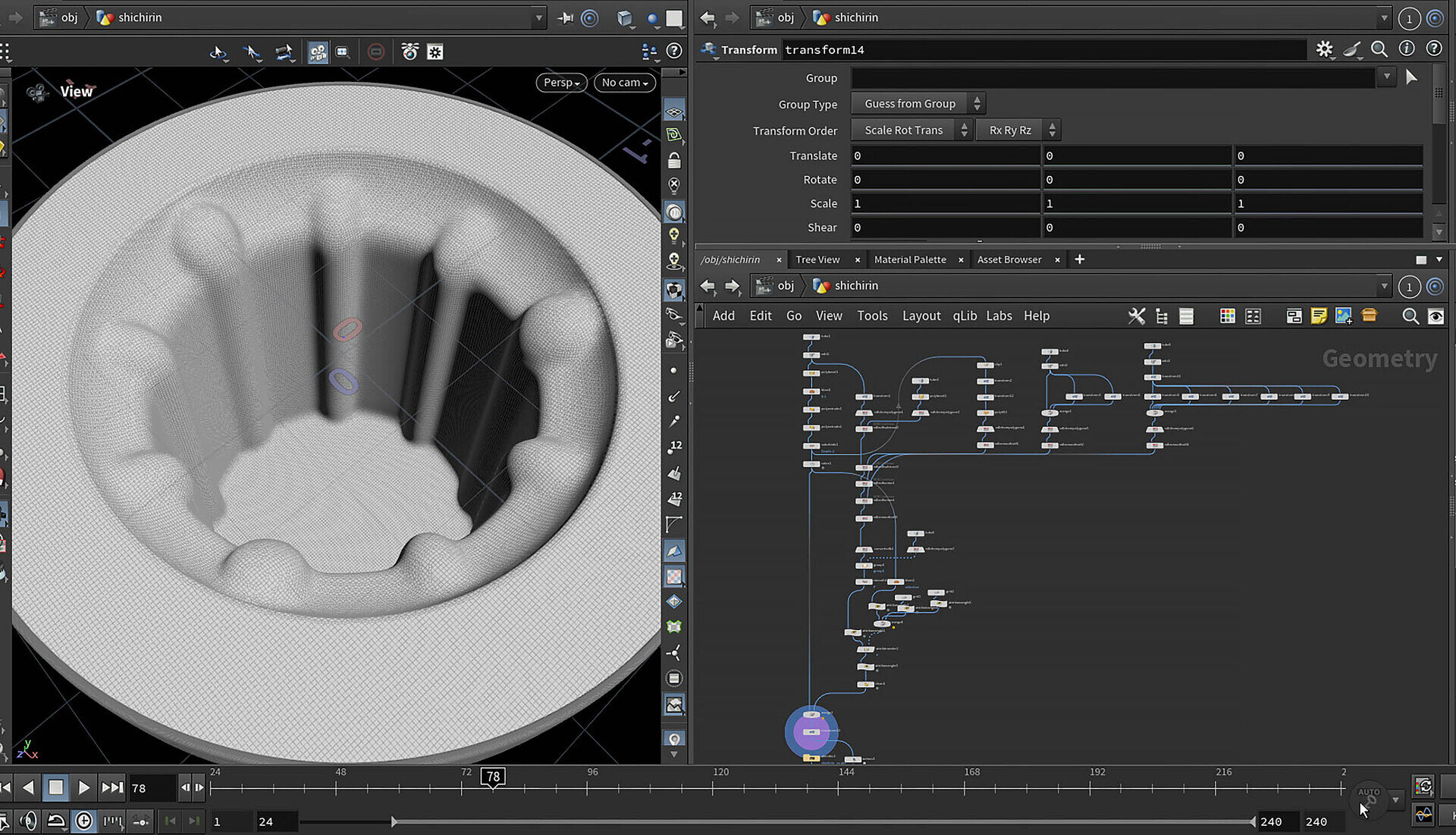Open the No cam camera dropdown

pos(624,83)
